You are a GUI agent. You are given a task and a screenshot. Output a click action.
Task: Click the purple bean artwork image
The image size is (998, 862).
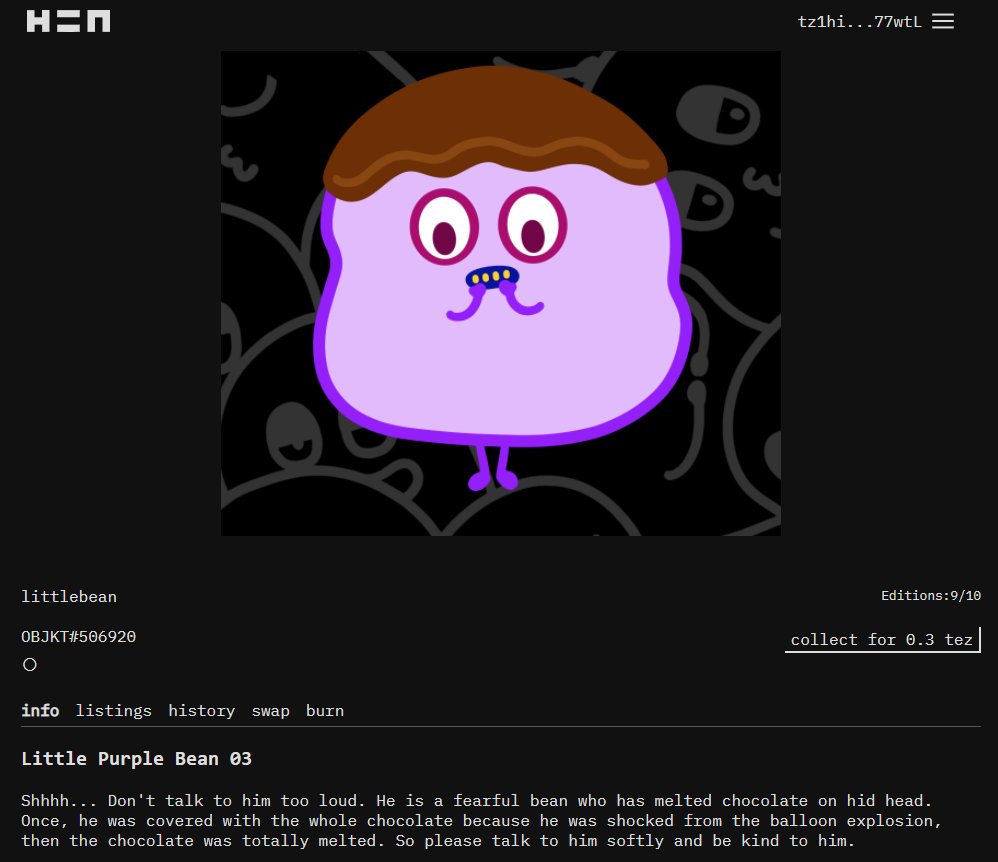click(x=500, y=293)
